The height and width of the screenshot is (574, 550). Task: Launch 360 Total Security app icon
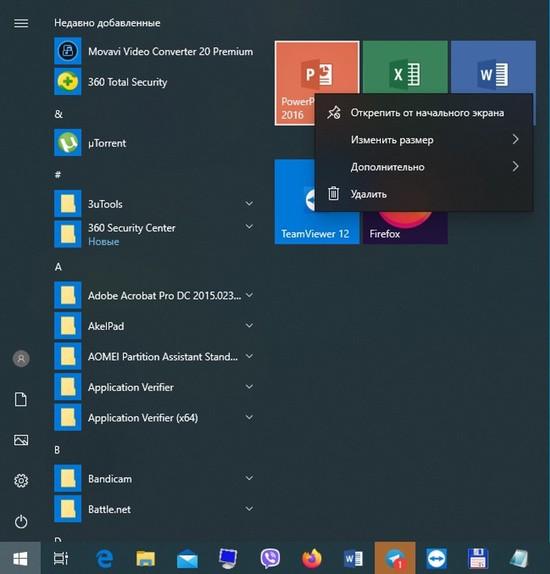click(68, 81)
